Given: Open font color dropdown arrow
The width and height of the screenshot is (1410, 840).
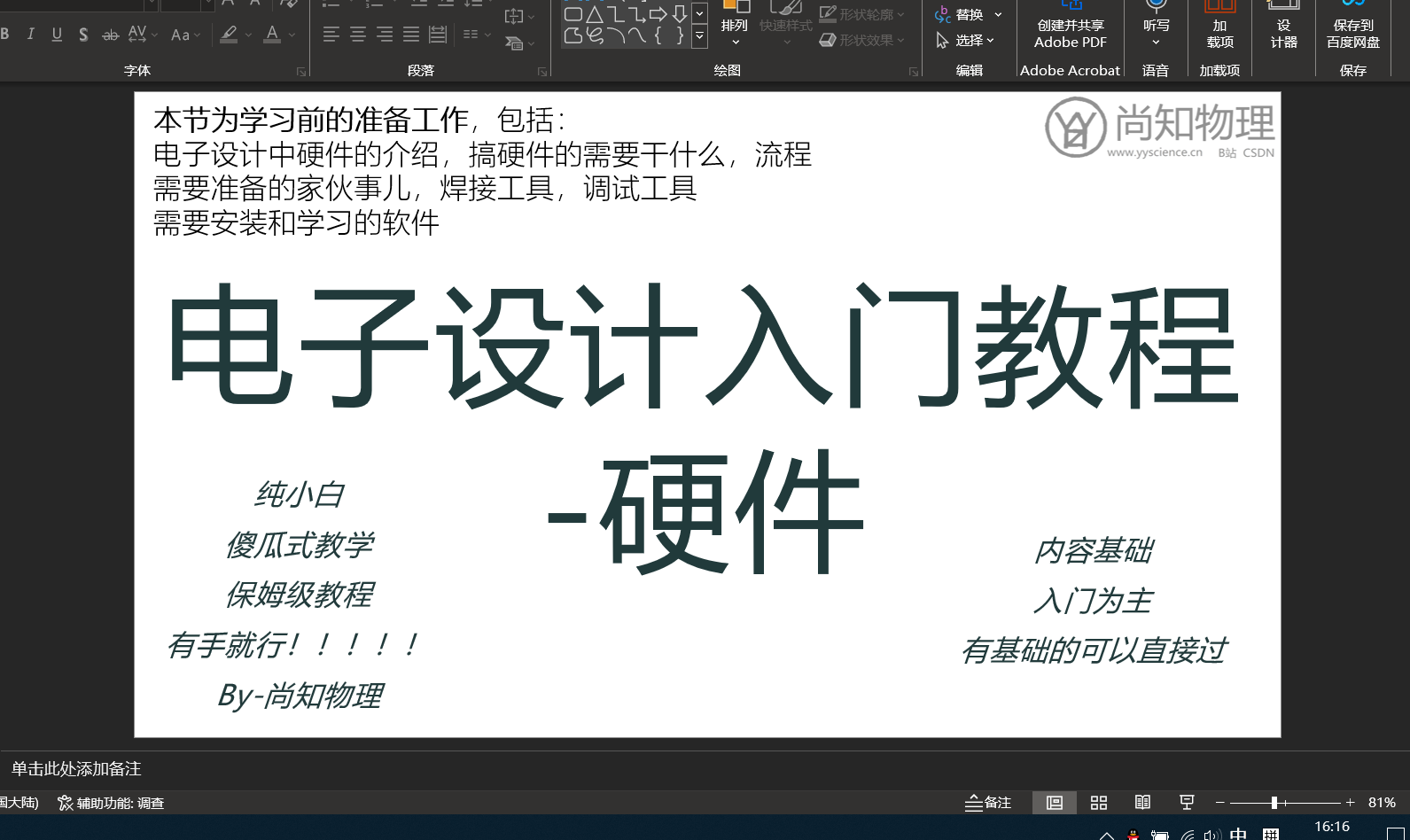Looking at the screenshot, I should click(x=292, y=35).
